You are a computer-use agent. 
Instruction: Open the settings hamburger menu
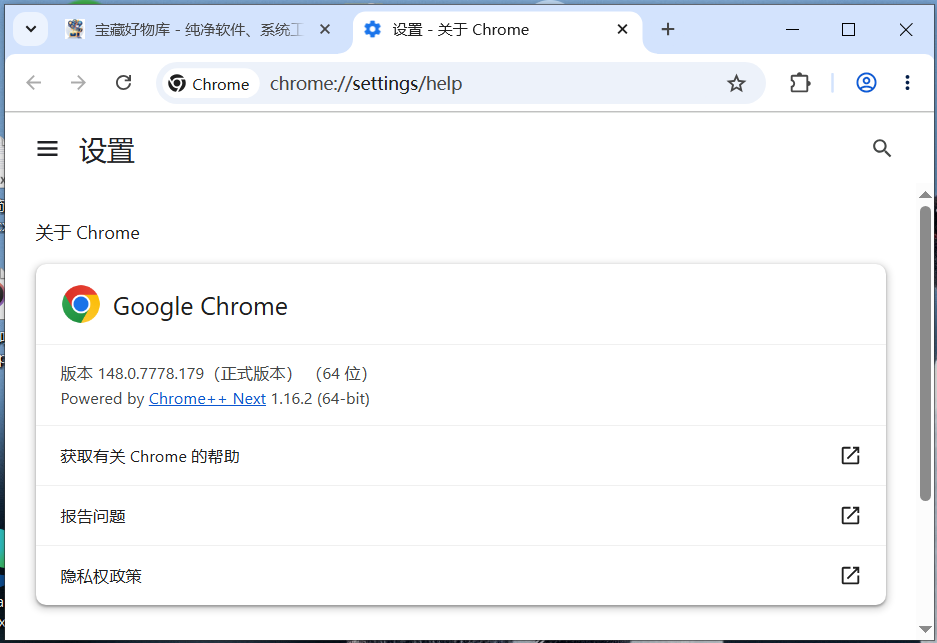click(x=47, y=149)
